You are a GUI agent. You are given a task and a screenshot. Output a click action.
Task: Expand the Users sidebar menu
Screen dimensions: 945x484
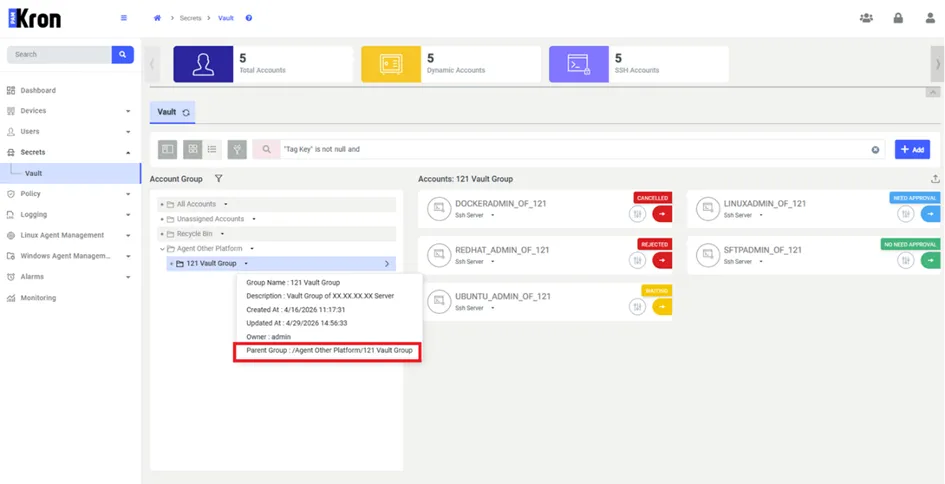coord(69,131)
